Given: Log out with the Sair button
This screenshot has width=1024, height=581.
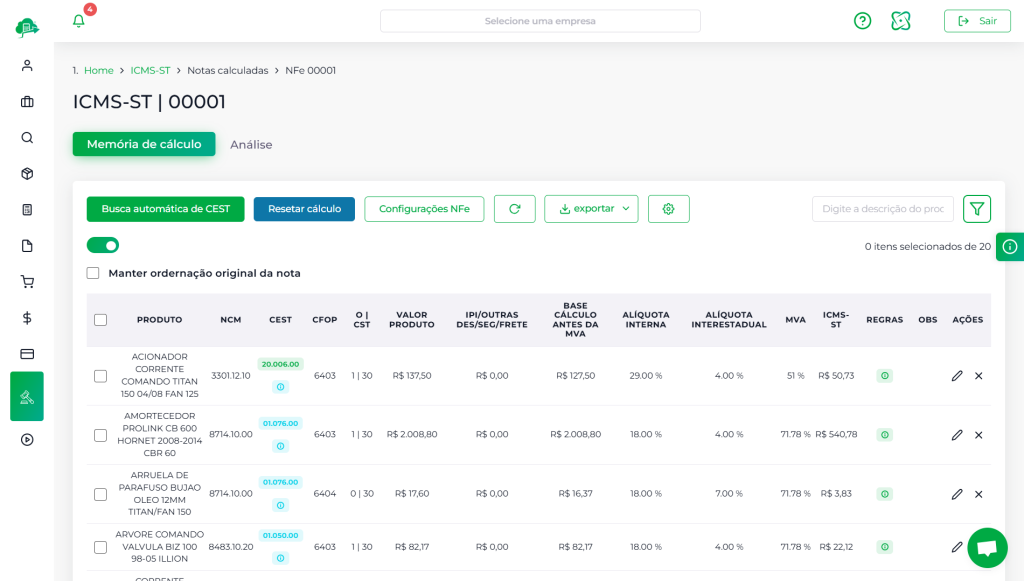Looking at the screenshot, I should click(977, 21).
